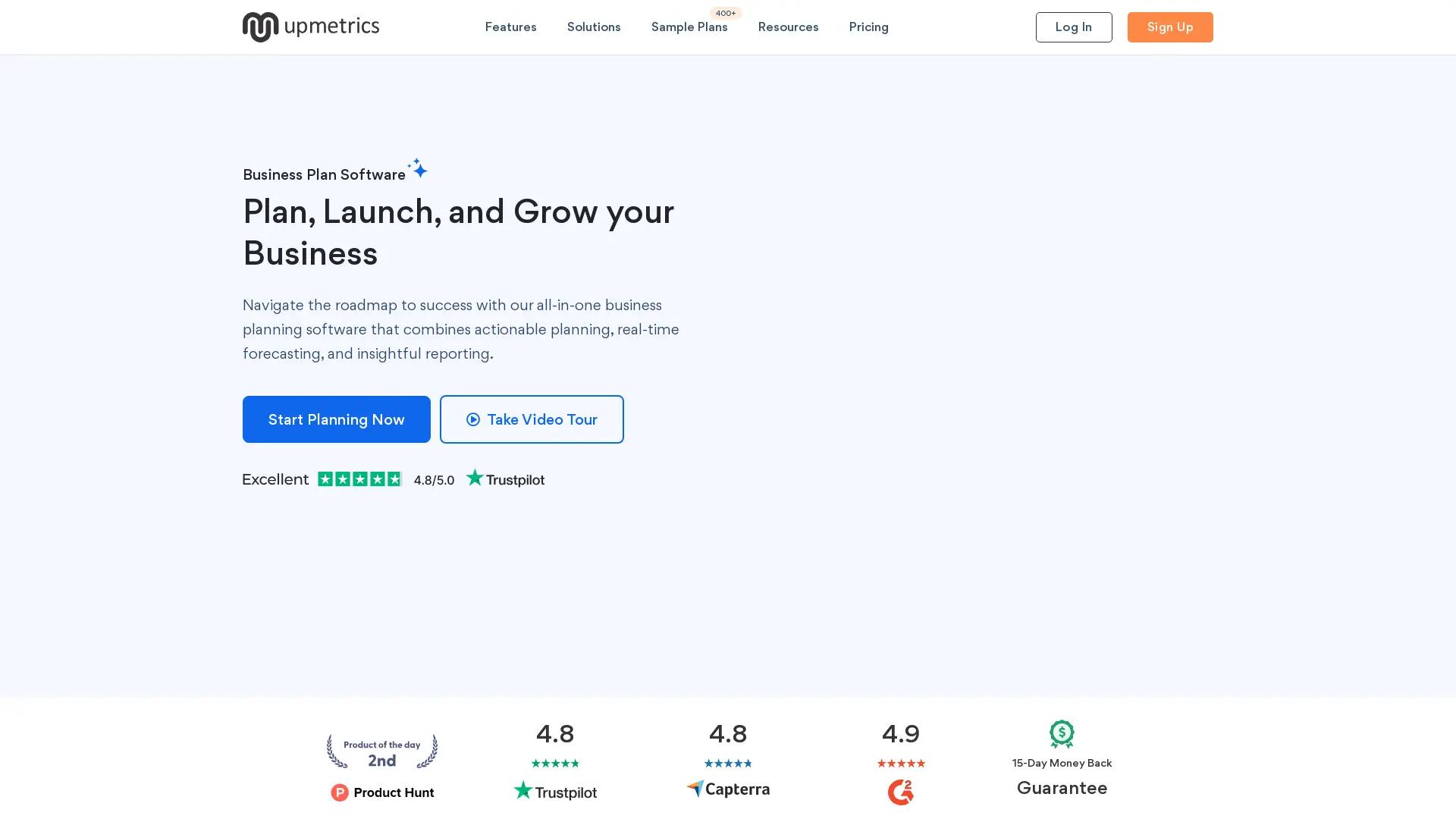Click the 4.8/5.0 rating text link
The height and width of the screenshot is (819, 1456).
[x=433, y=479]
